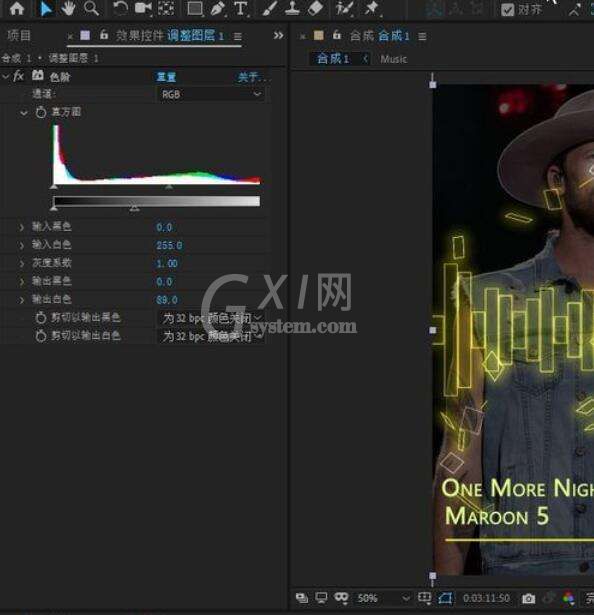Image resolution: width=594 pixels, height=615 pixels.
Task: Click the 灰度系数 value 1.00
Action: click(x=167, y=264)
